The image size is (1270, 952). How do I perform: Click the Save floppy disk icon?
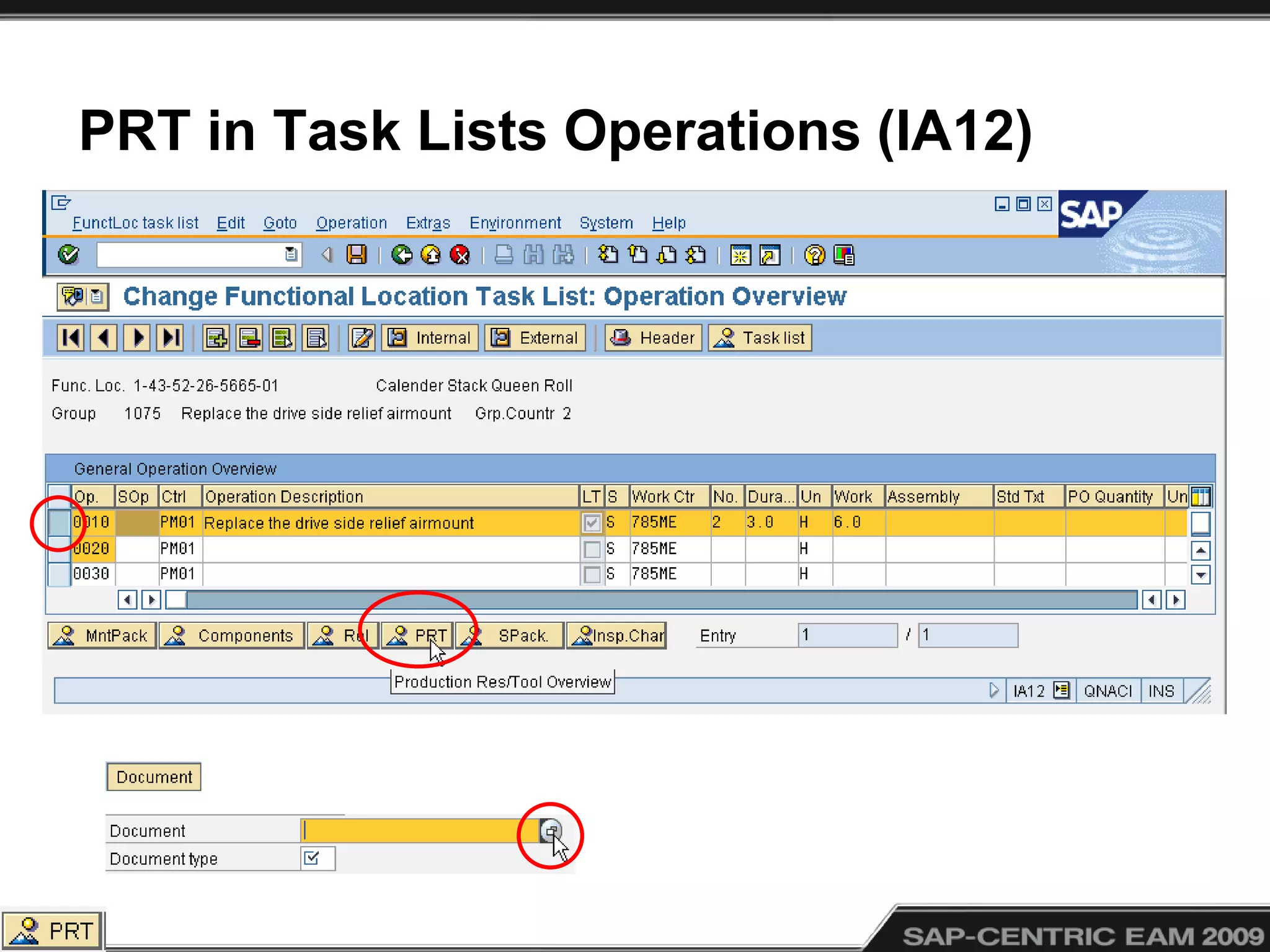(x=357, y=255)
